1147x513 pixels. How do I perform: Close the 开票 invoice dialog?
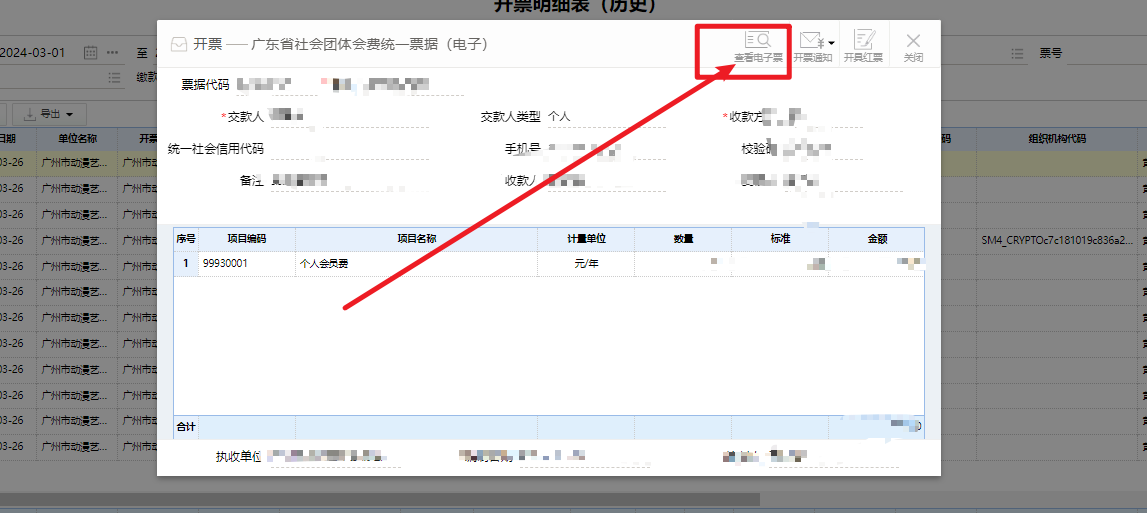pyautogui.click(x=913, y=42)
